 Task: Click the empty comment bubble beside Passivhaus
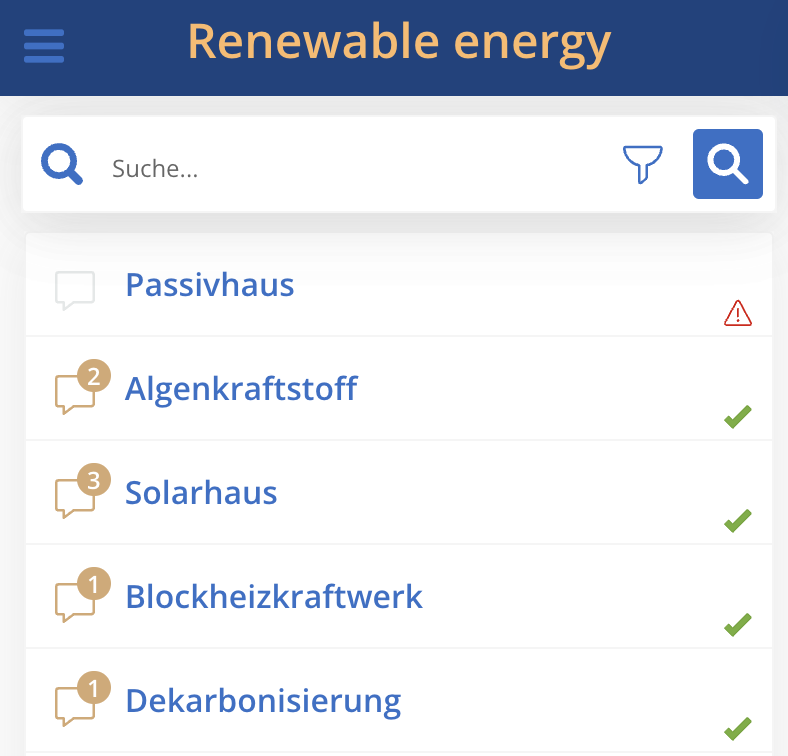click(75, 290)
